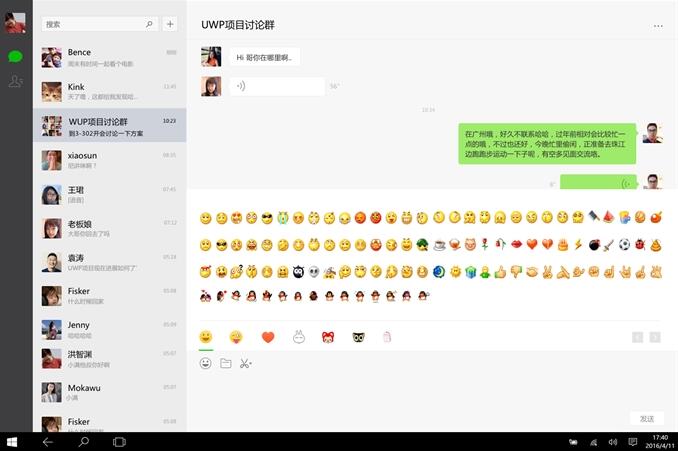Click the long green message about 广州

click(x=547, y=144)
